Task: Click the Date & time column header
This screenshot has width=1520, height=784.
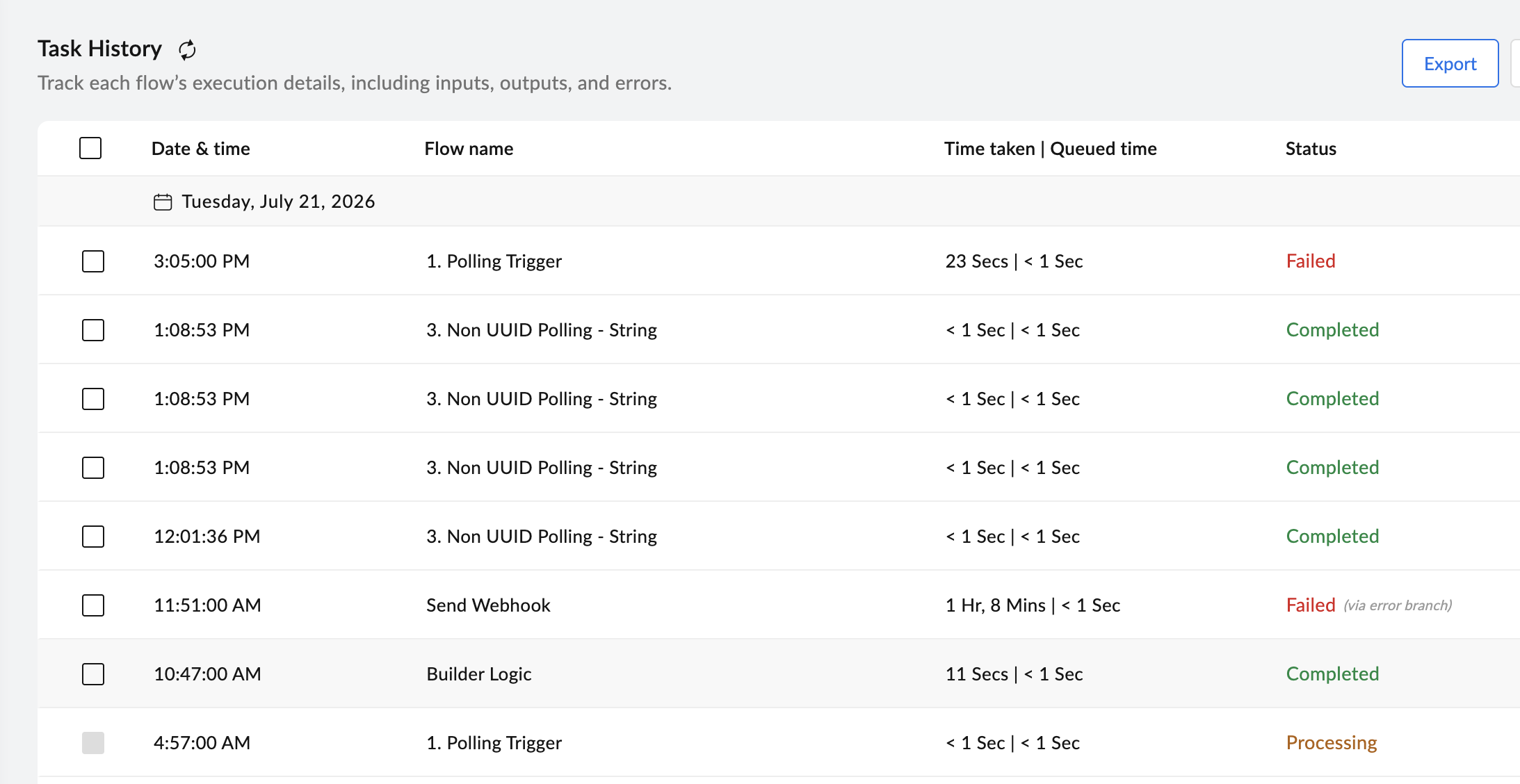Action: pos(201,149)
